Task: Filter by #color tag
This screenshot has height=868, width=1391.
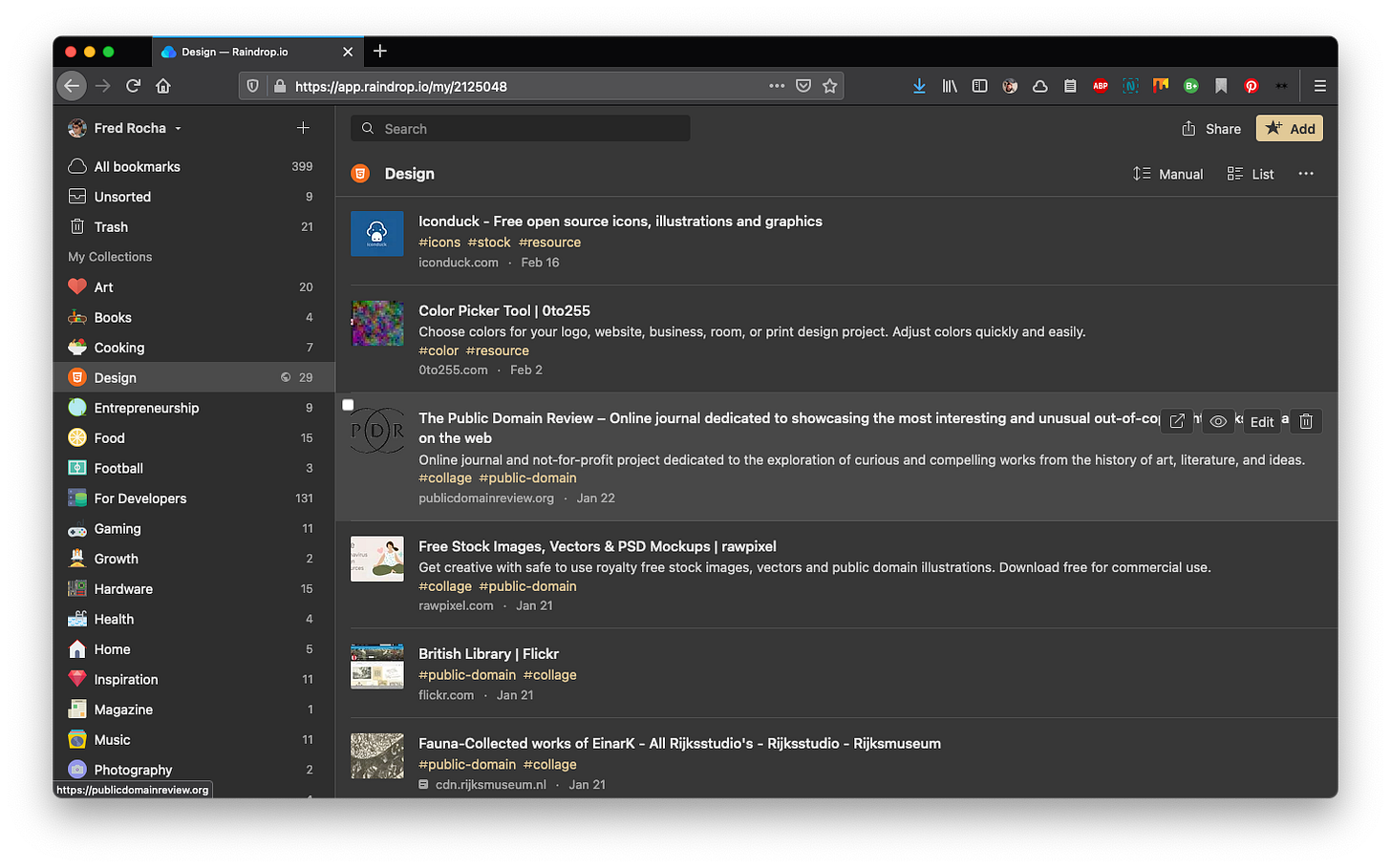Action: [439, 350]
